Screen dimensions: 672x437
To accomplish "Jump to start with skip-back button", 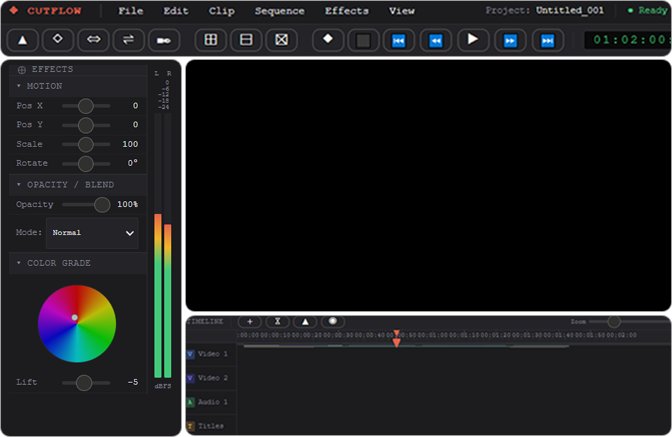I will [x=399, y=41].
